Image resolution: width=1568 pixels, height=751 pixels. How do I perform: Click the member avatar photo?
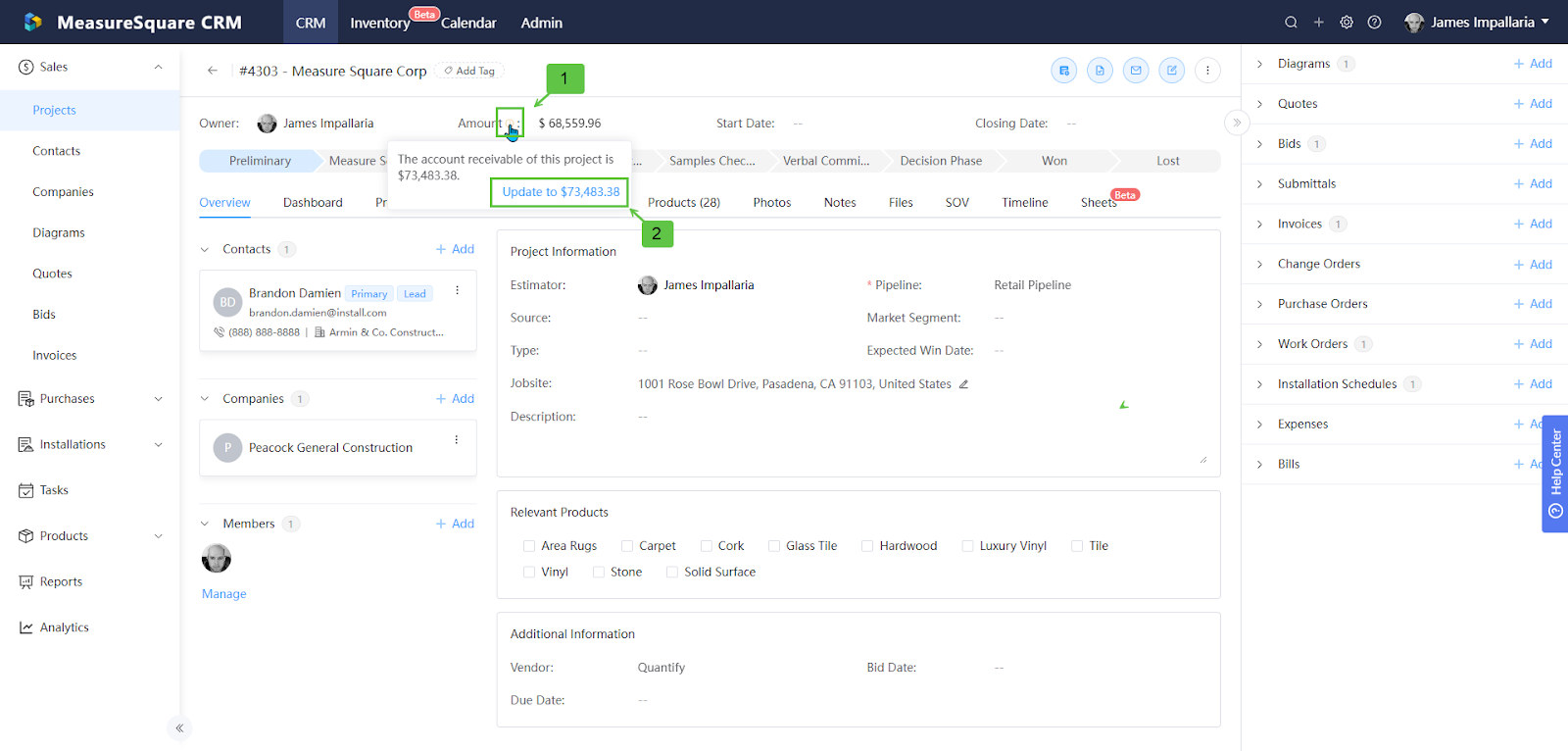(x=217, y=559)
